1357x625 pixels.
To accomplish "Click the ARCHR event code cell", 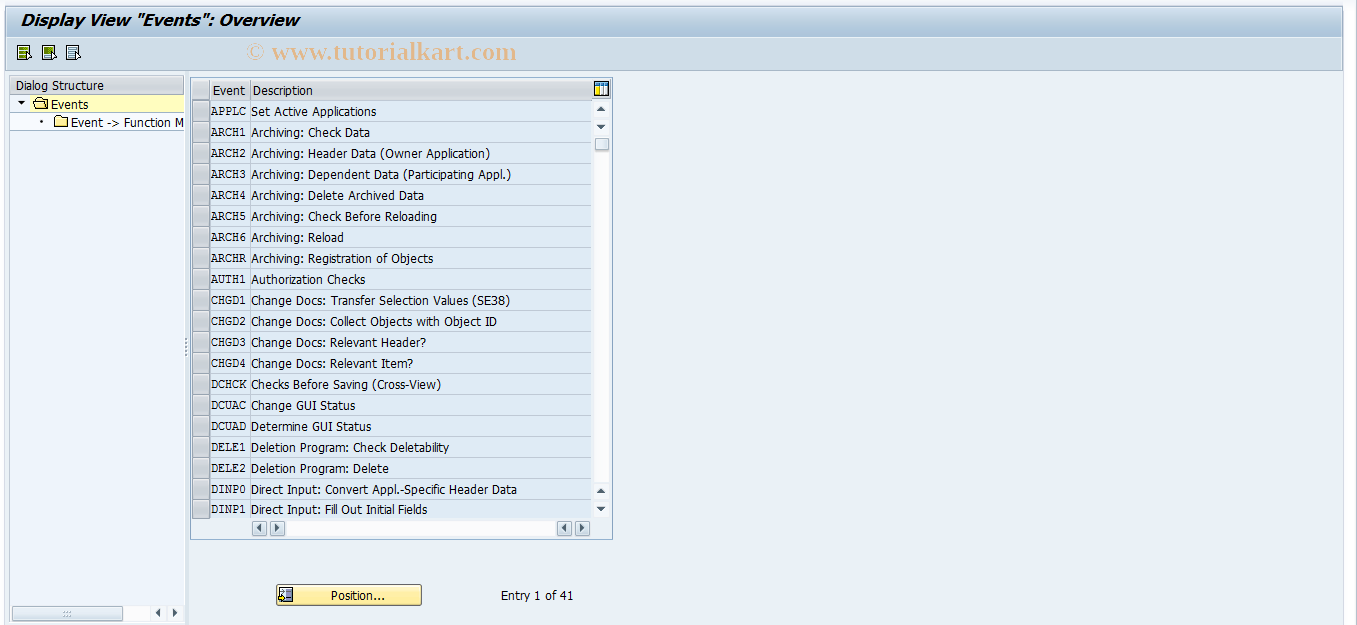I will click(x=229, y=258).
